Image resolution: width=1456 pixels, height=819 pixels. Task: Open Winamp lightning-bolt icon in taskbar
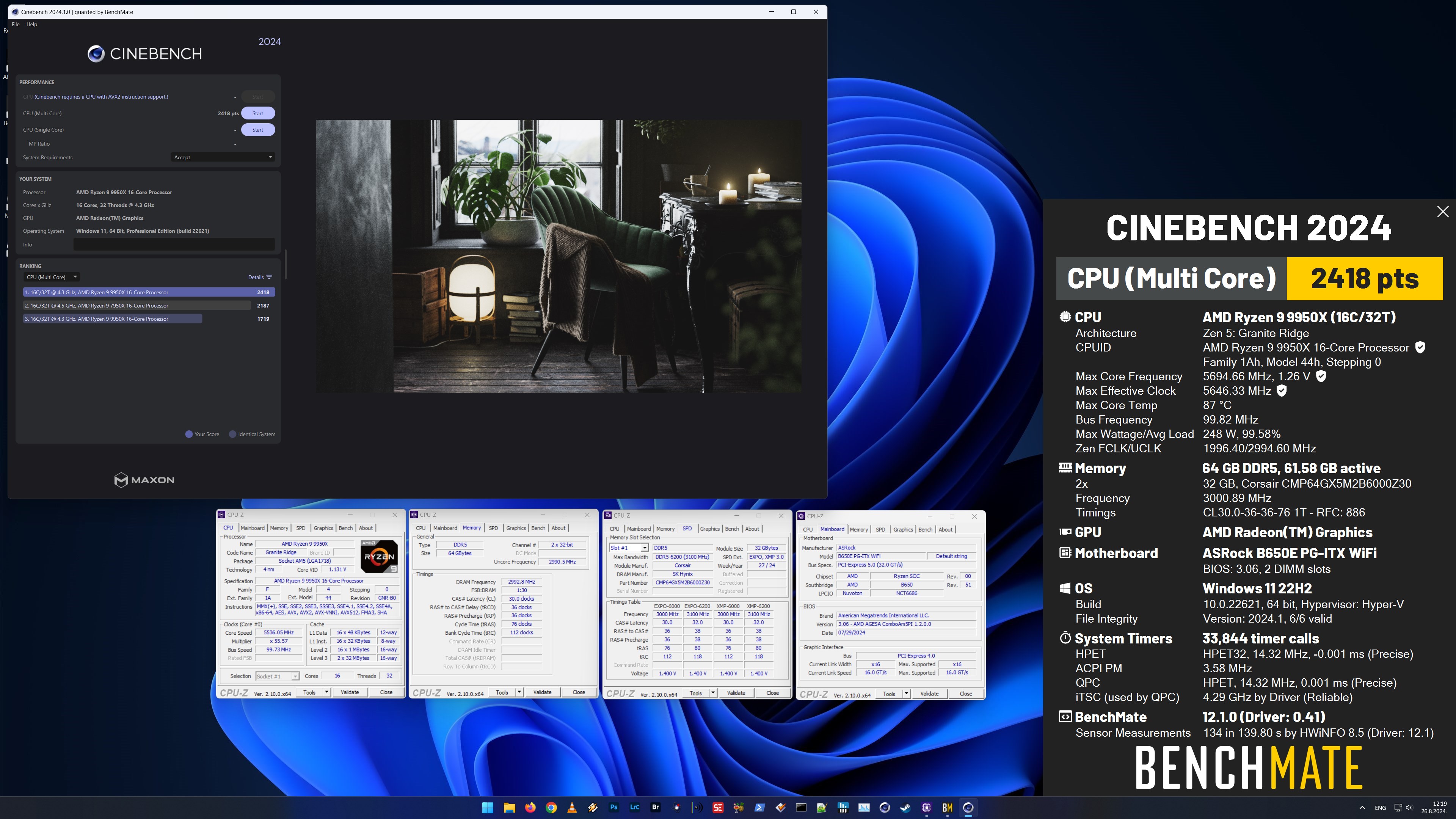point(593,808)
